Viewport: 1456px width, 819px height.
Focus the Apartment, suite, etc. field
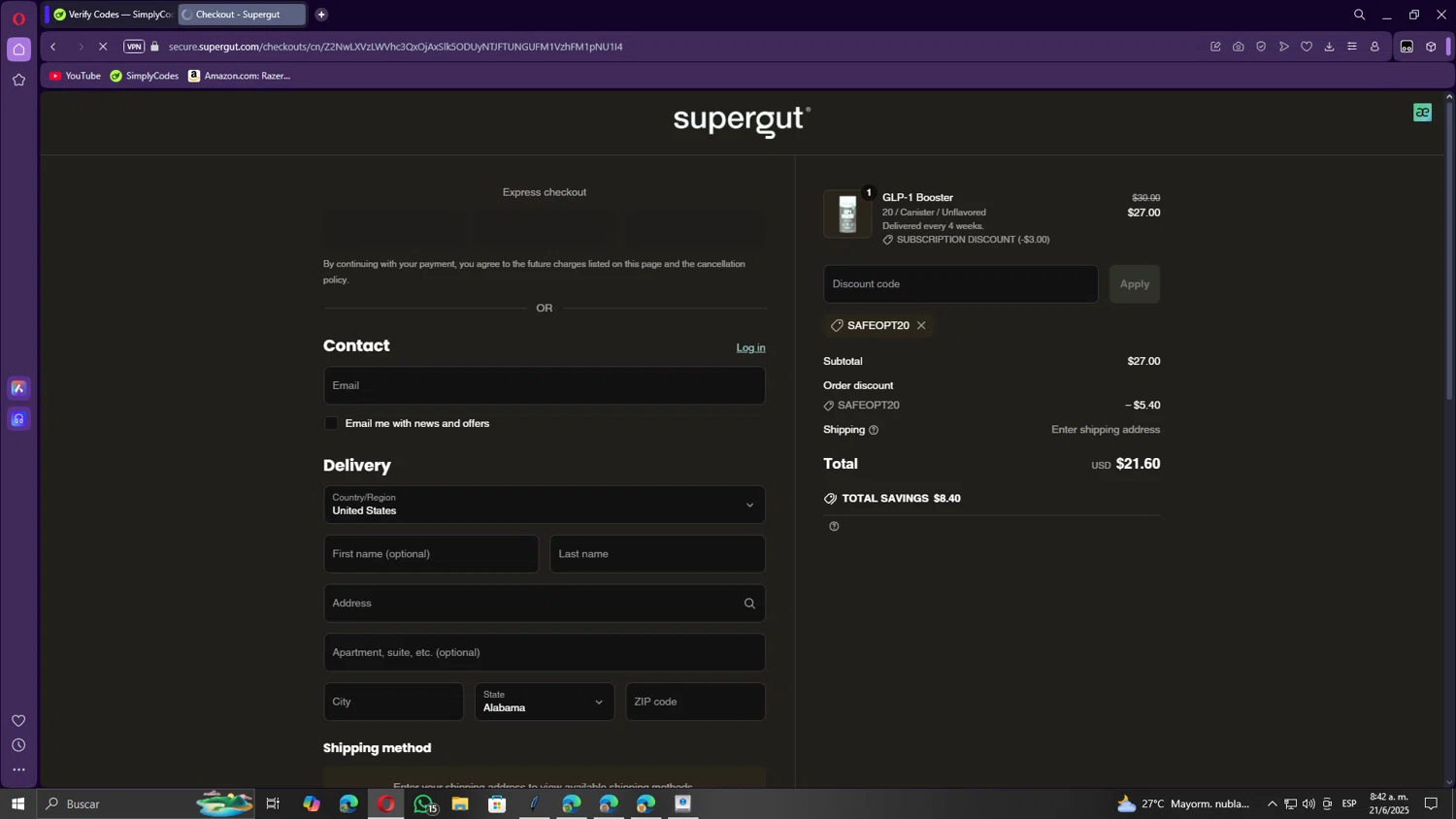545,653
